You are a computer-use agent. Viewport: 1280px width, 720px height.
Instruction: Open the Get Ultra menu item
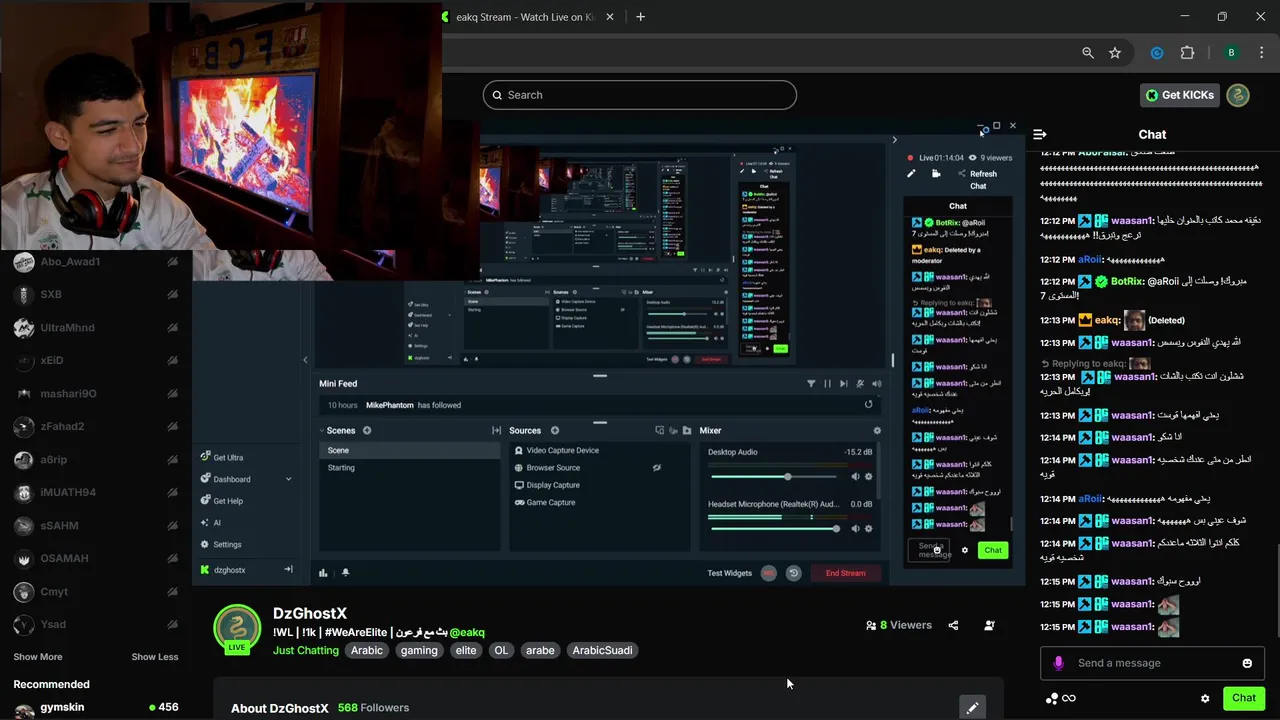(x=222, y=457)
